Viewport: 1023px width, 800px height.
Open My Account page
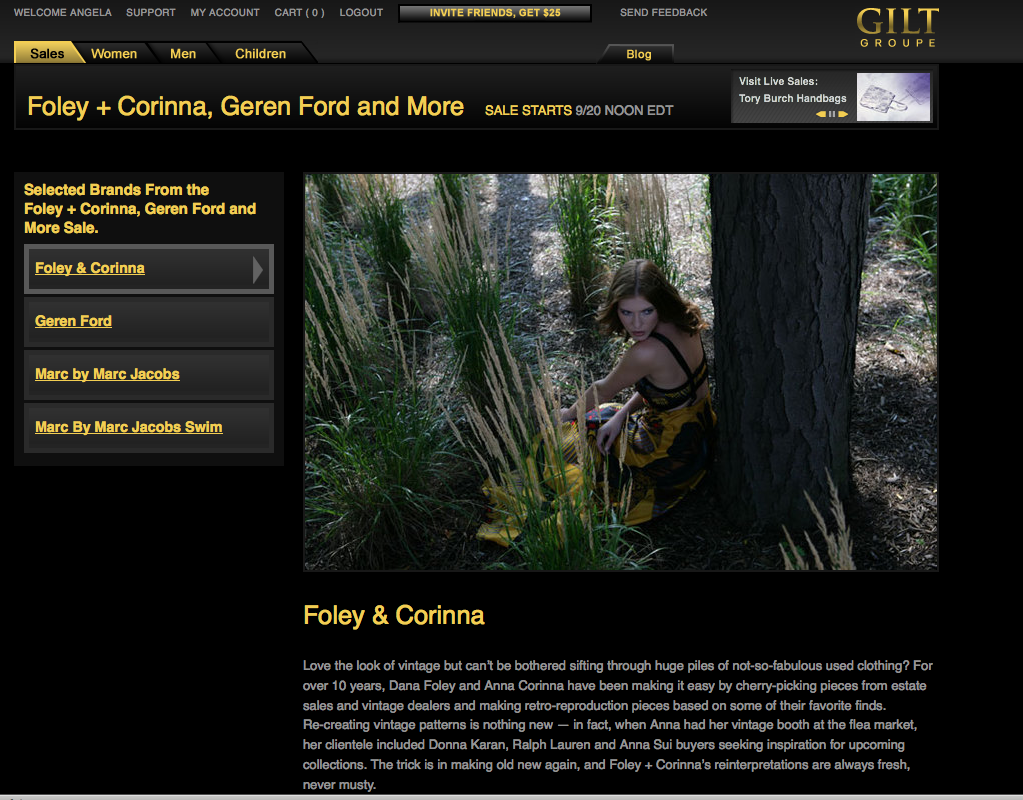[x=224, y=12]
